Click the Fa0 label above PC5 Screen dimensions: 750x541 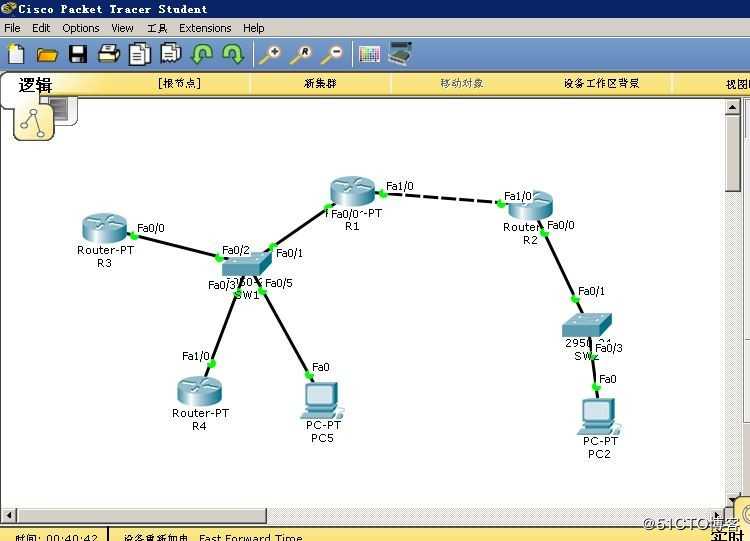320,367
